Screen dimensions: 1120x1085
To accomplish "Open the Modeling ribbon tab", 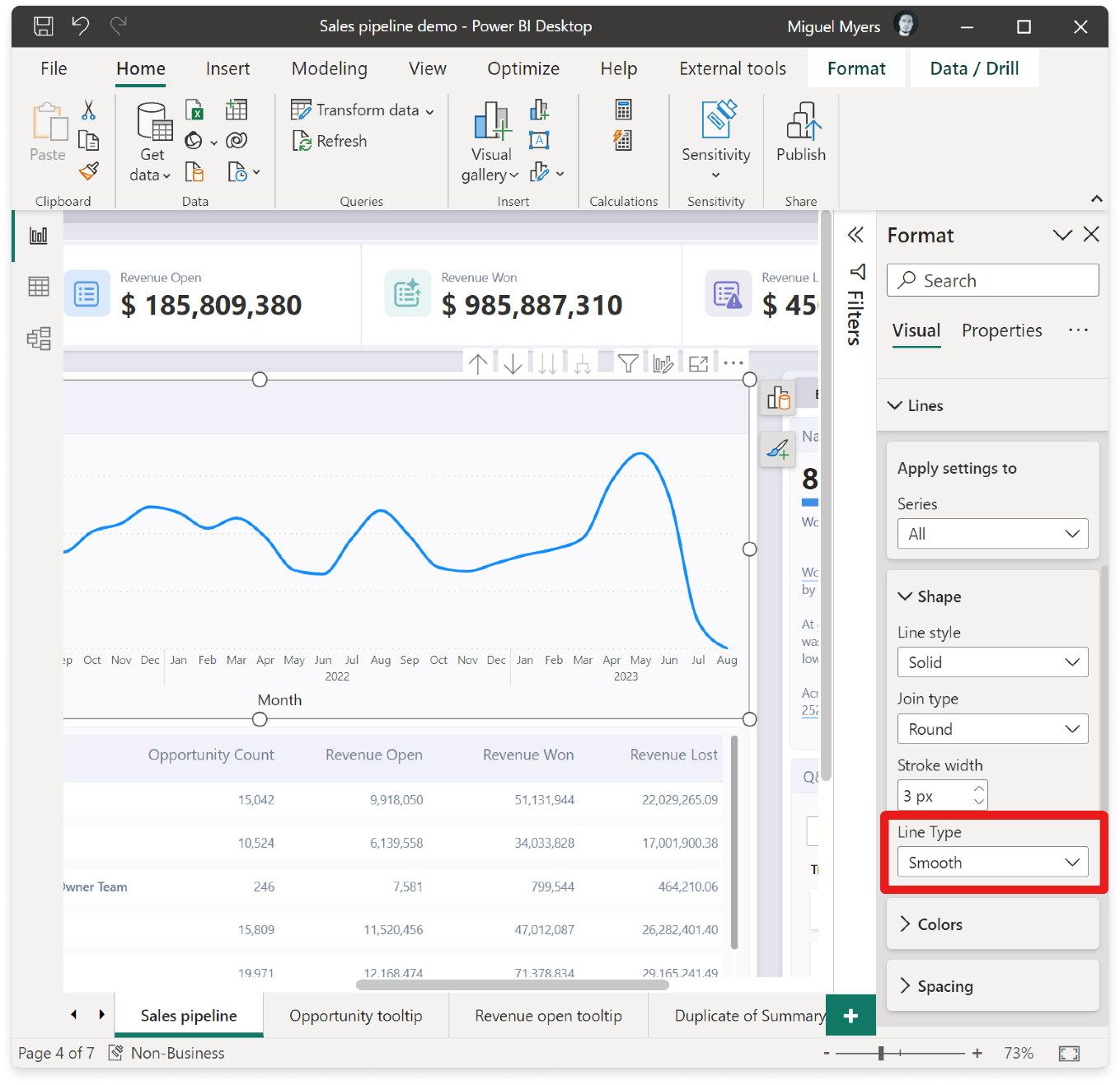I will tap(330, 68).
